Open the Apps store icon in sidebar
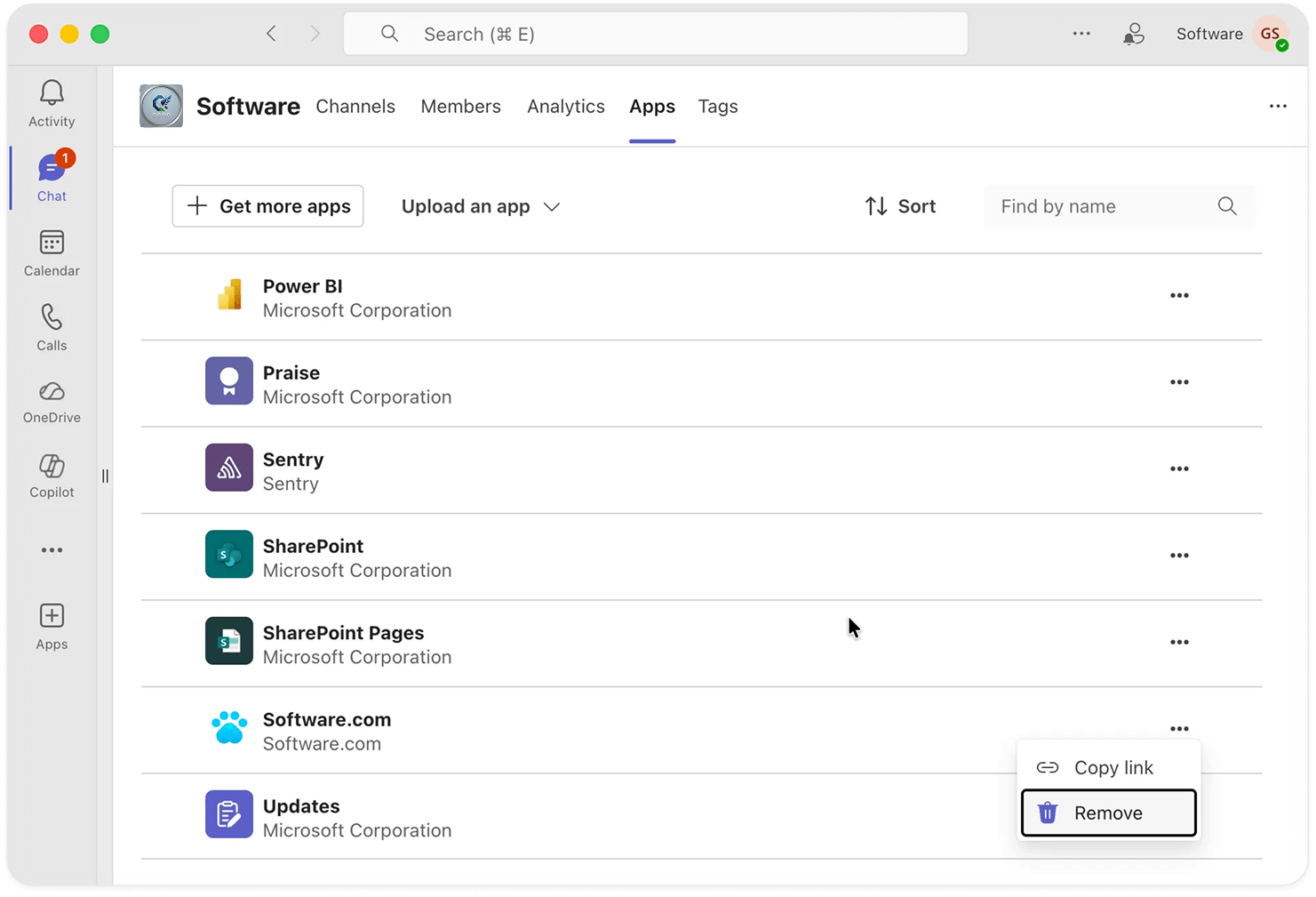 (x=51, y=625)
